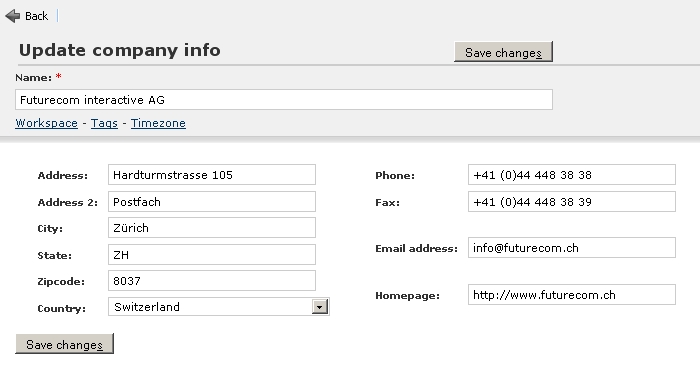Screen dimensions: 700x375
Task: Open the Tags link
Action: 104,123
